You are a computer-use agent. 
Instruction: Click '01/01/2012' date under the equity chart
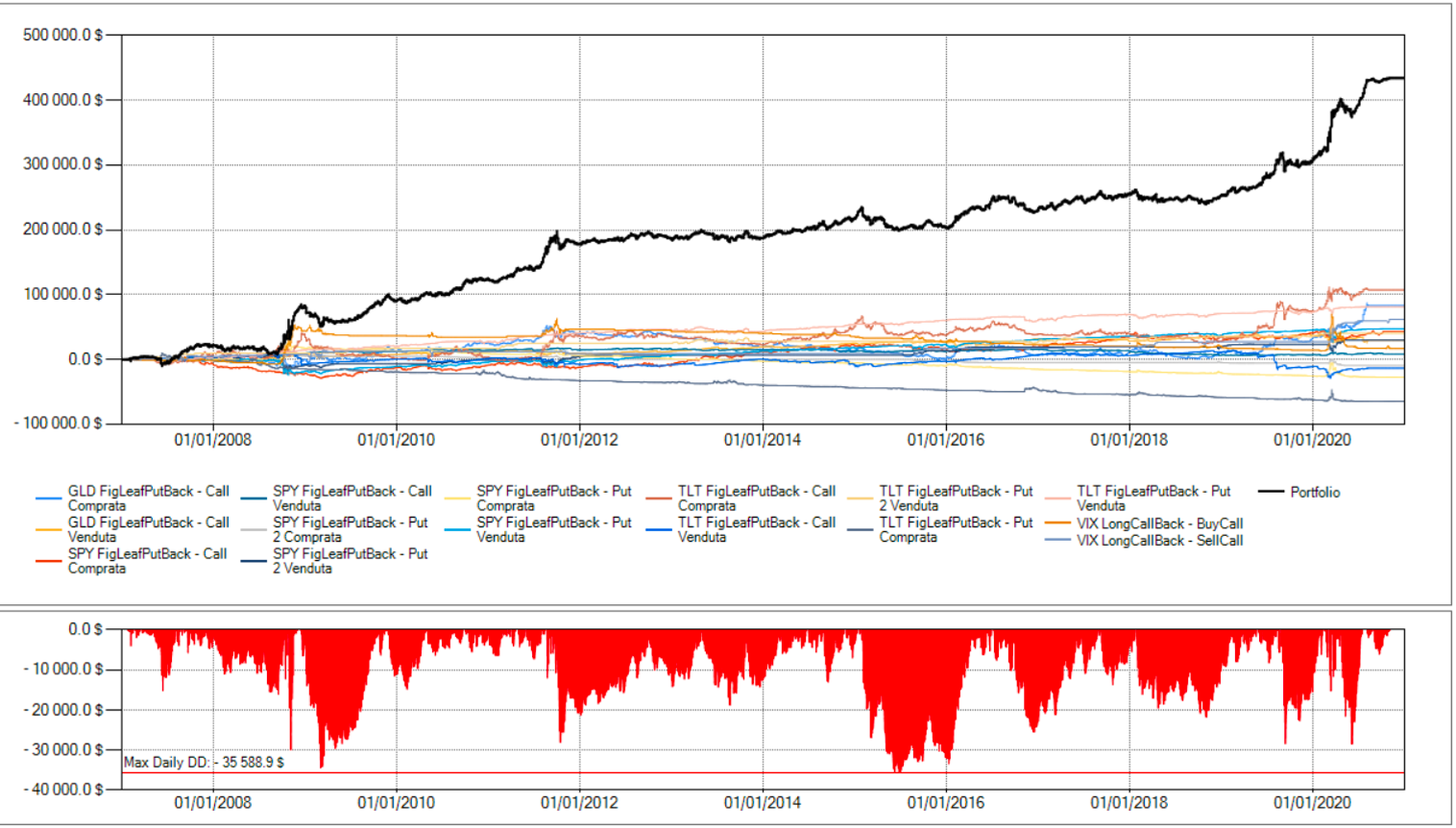pos(579,440)
